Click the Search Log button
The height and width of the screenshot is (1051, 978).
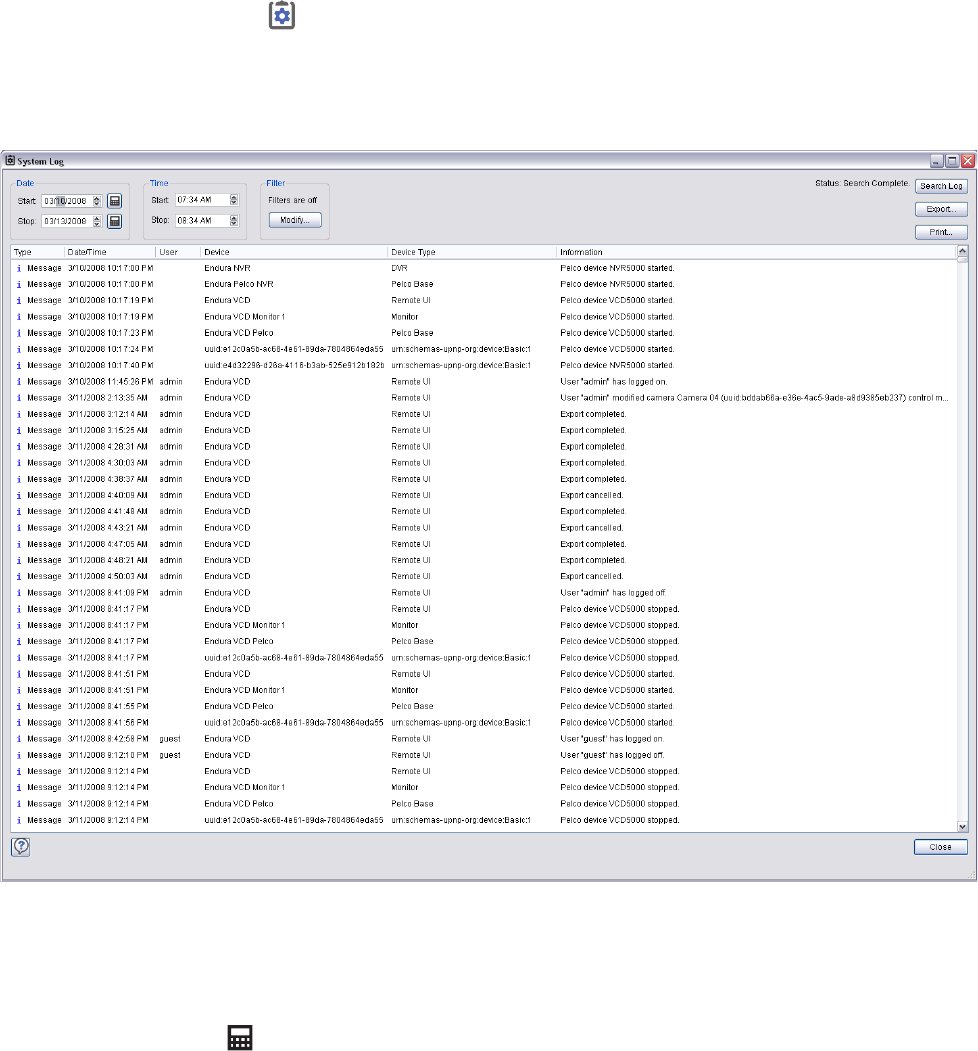941,186
